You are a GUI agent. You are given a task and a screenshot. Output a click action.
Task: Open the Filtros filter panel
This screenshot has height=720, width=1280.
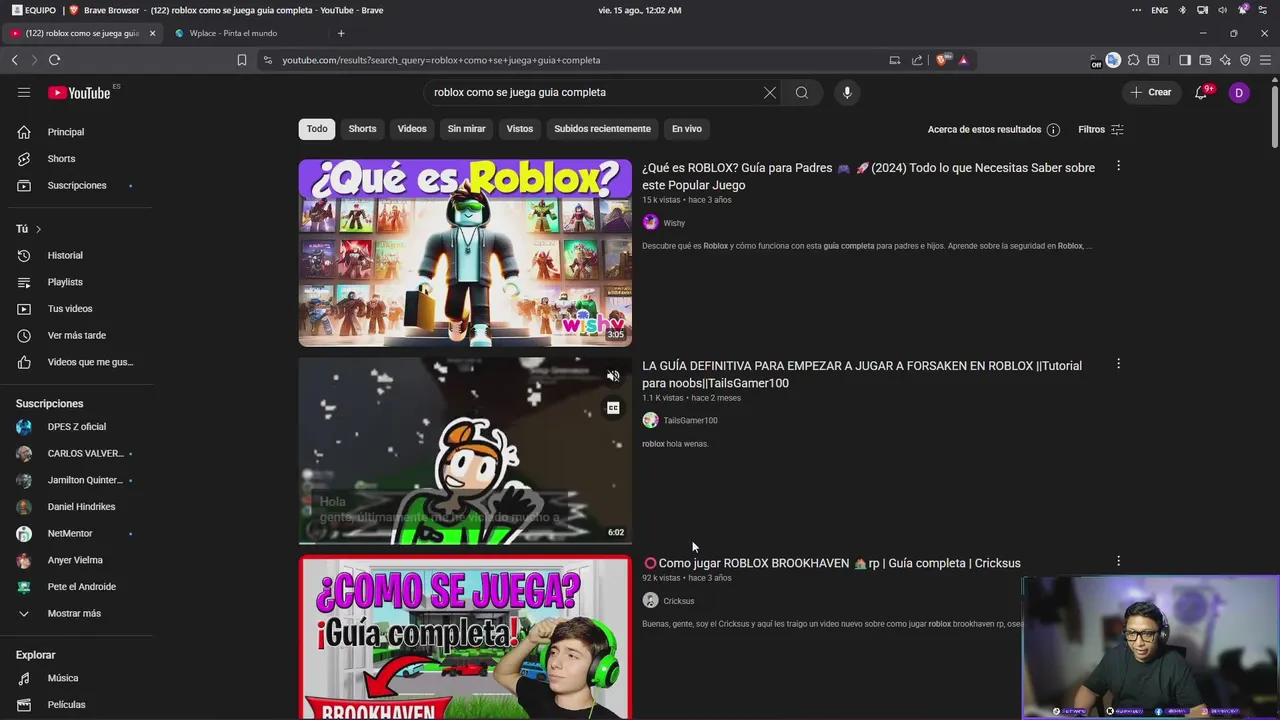tap(1101, 129)
